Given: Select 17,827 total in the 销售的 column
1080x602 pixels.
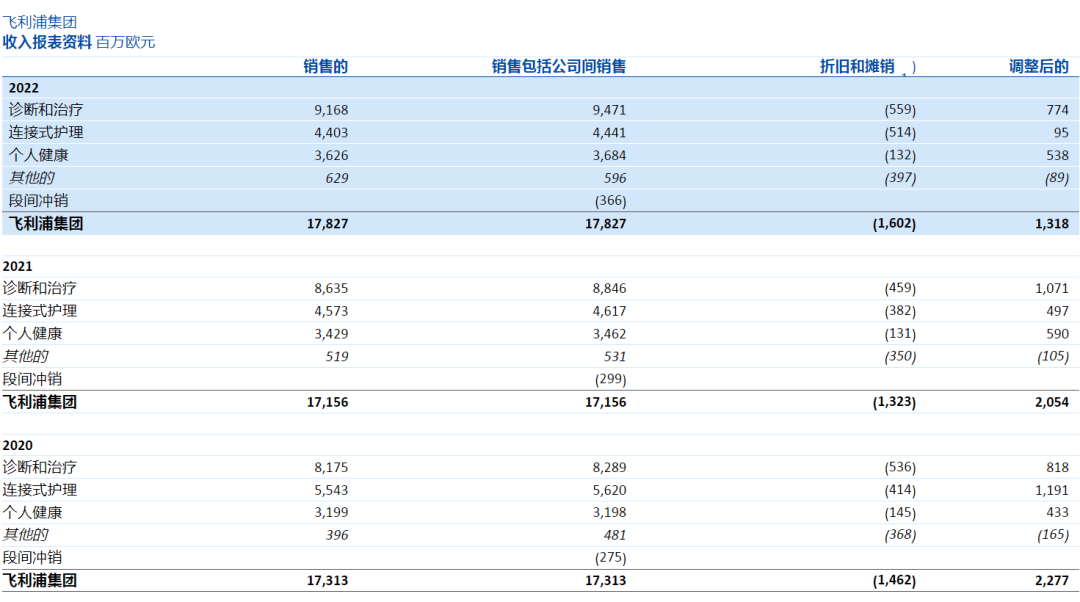Looking at the screenshot, I should (327, 224).
